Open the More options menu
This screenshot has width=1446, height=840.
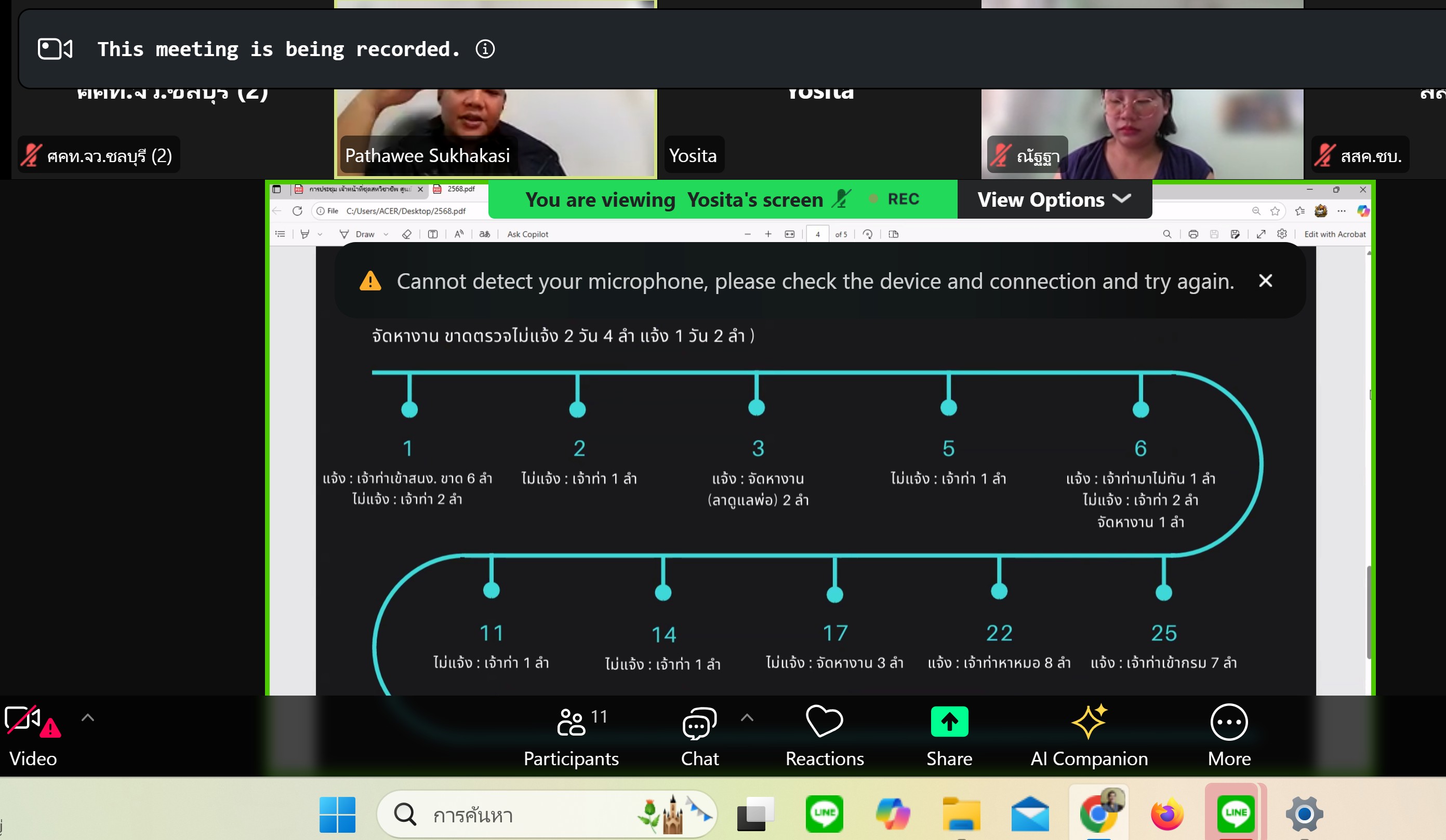1229,736
